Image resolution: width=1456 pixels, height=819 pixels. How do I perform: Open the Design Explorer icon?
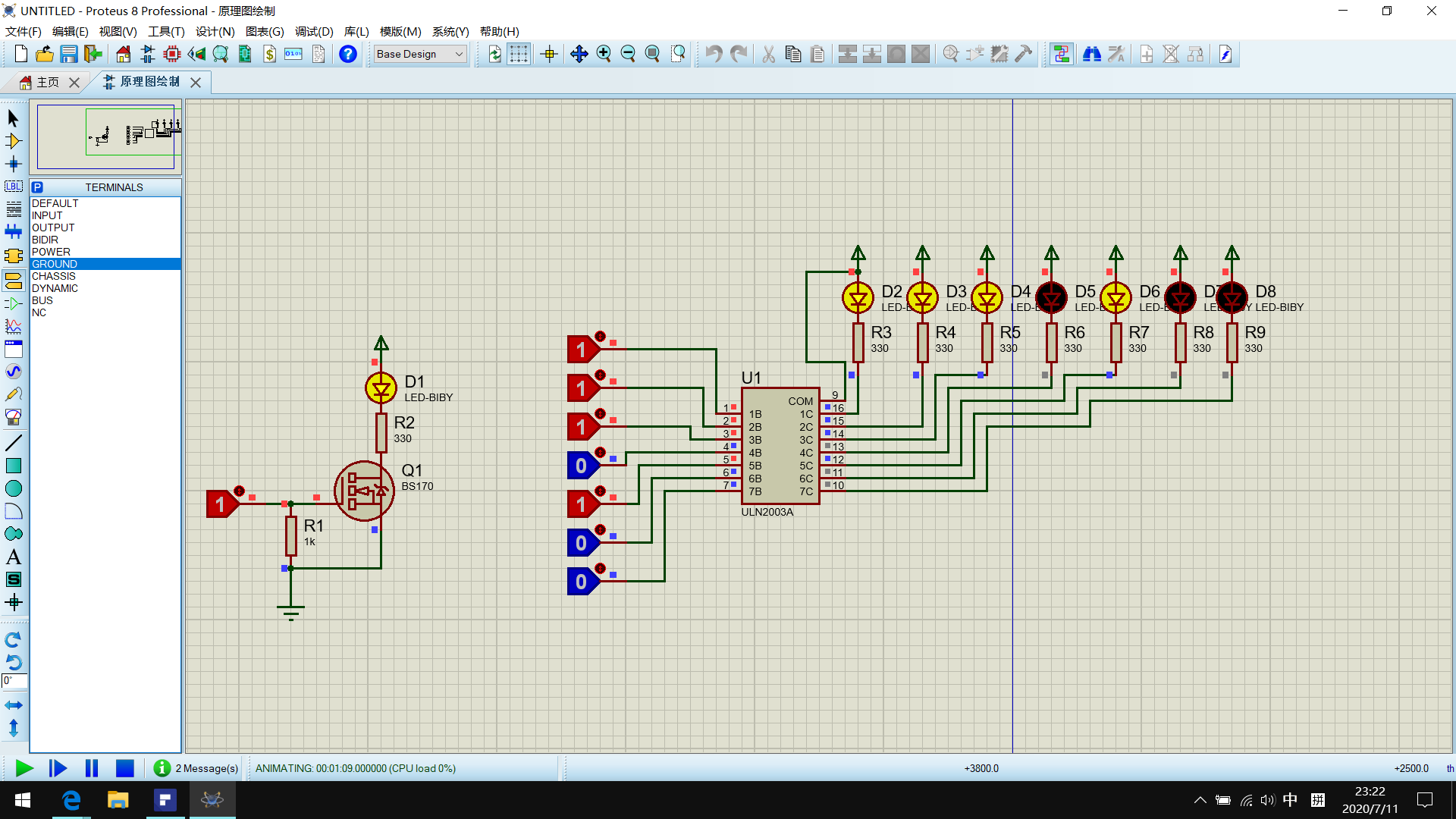245,54
